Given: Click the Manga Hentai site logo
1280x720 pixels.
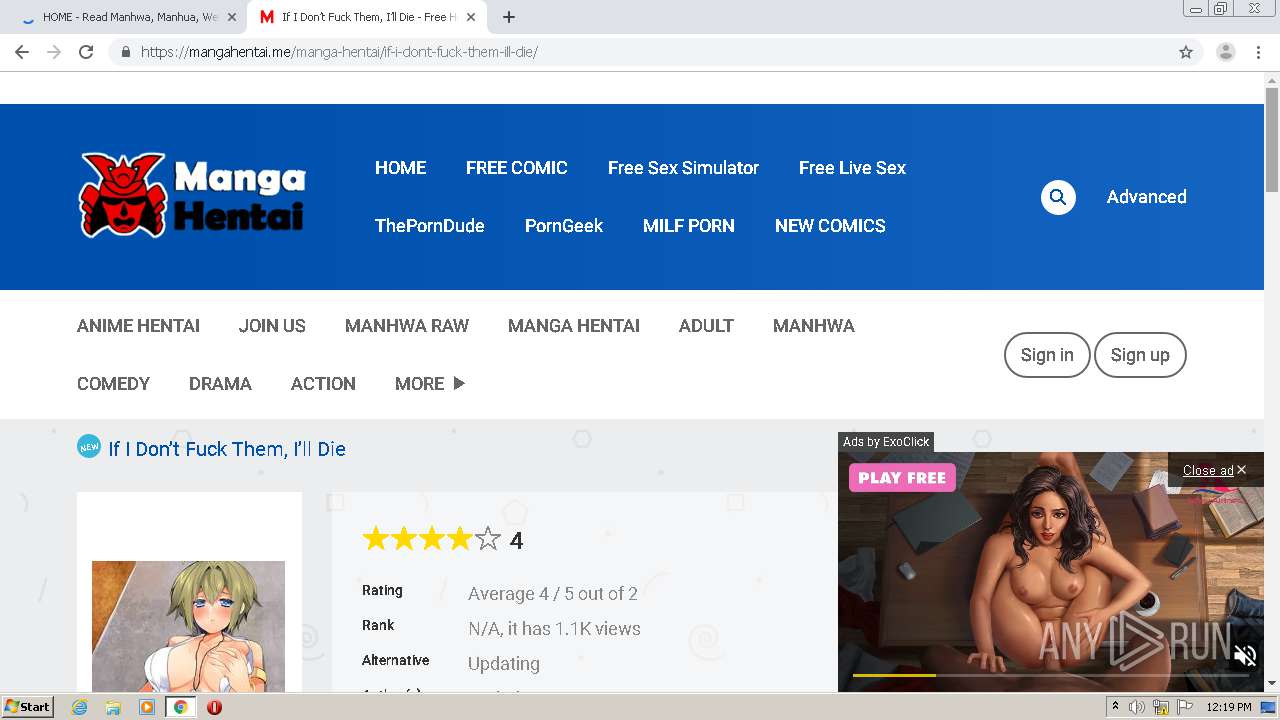Looking at the screenshot, I should click(192, 195).
